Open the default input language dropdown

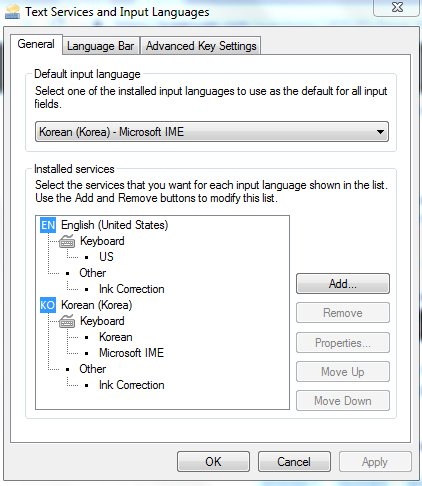(212, 132)
